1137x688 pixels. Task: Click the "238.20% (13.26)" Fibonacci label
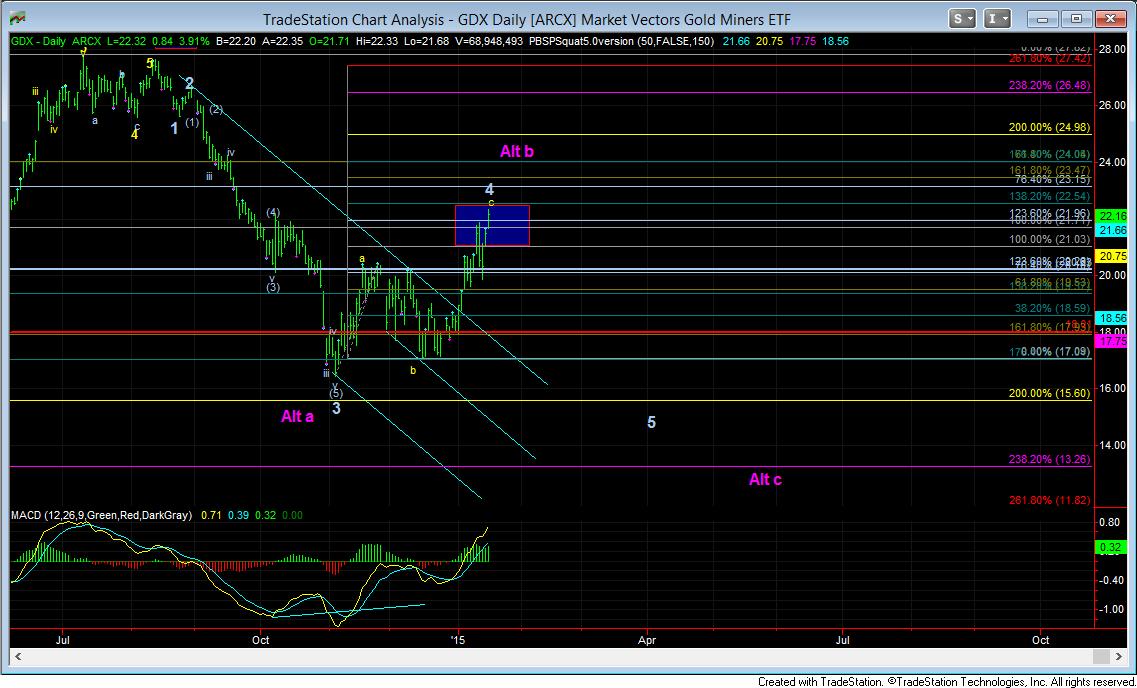point(1049,459)
